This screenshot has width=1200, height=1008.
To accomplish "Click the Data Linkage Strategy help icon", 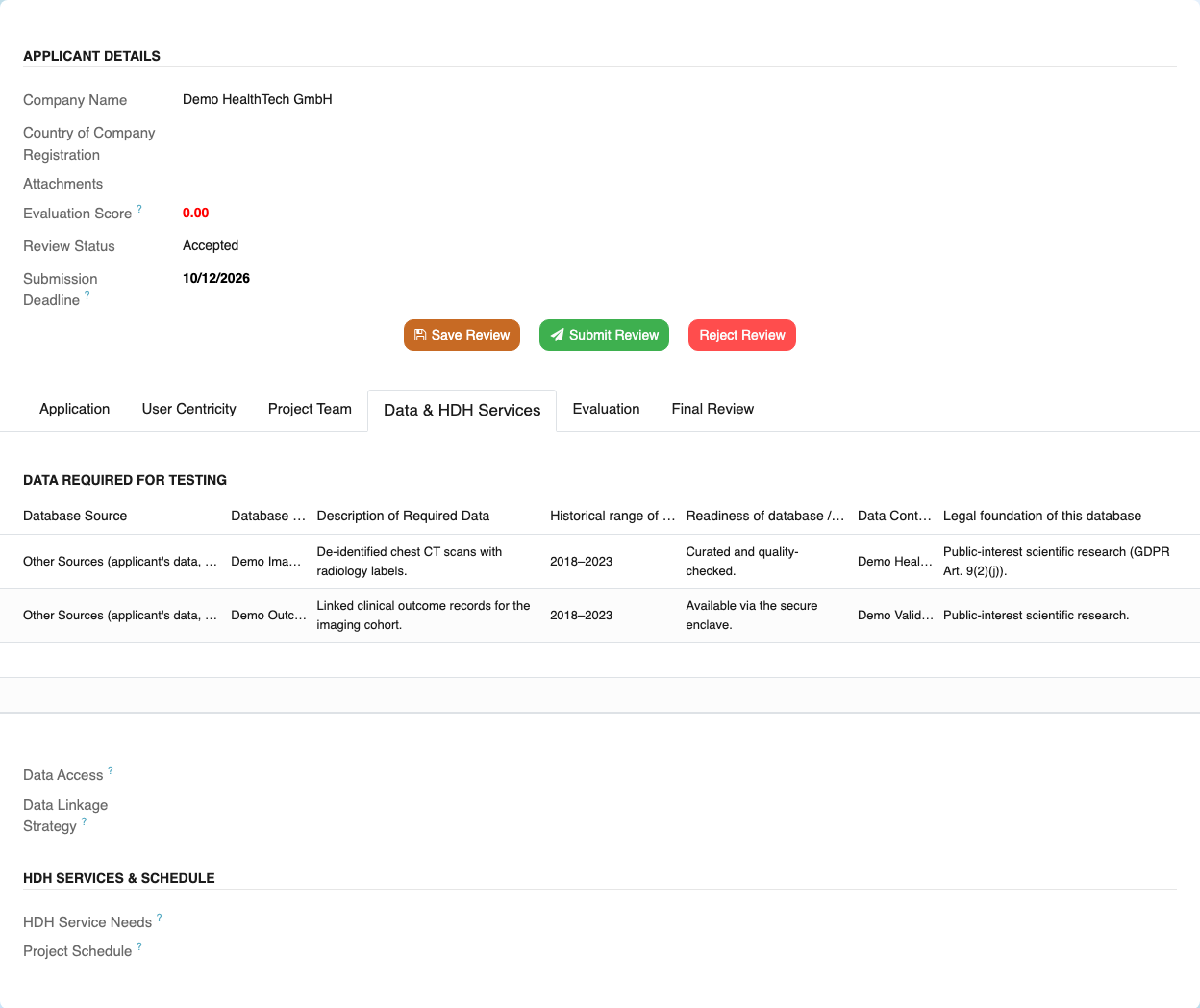I will pyautogui.click(x=84, y=821).
